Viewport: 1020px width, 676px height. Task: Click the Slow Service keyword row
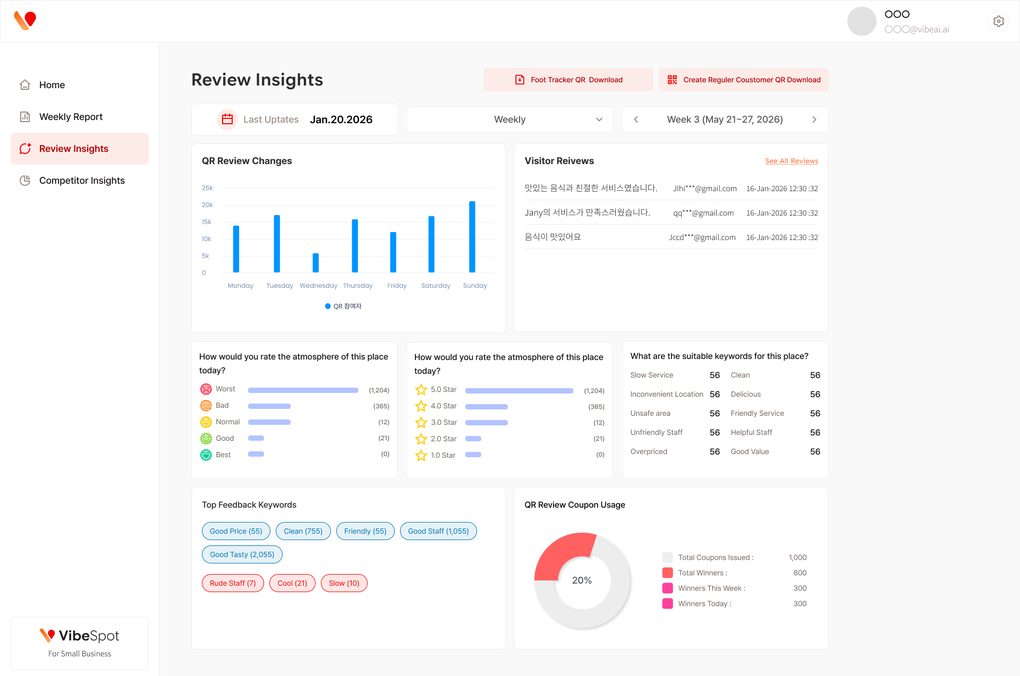click(675, 375)
